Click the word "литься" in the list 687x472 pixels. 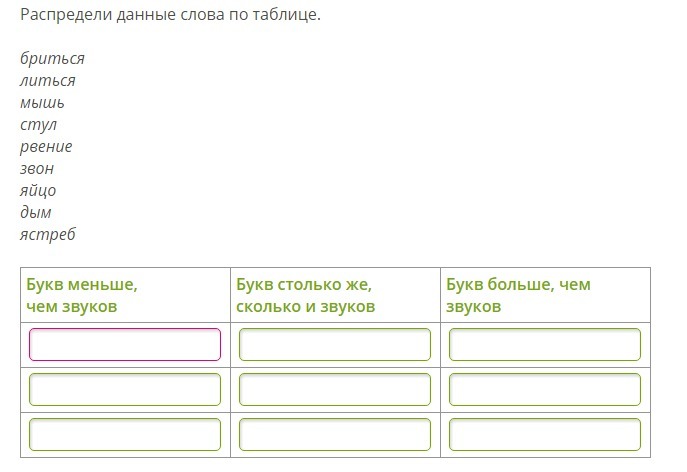(48, 80)
